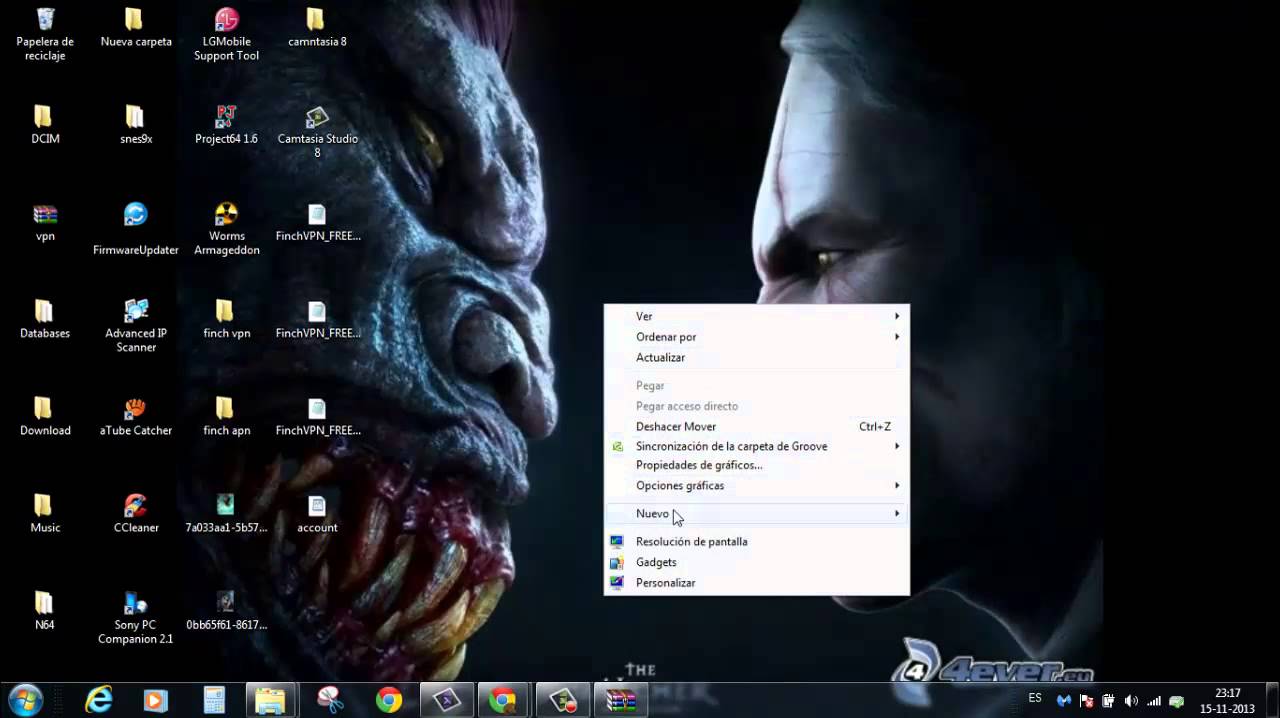Select the first FinchVPN_FREE file
Screen dimensions: 1280x718
click(317, 221)
